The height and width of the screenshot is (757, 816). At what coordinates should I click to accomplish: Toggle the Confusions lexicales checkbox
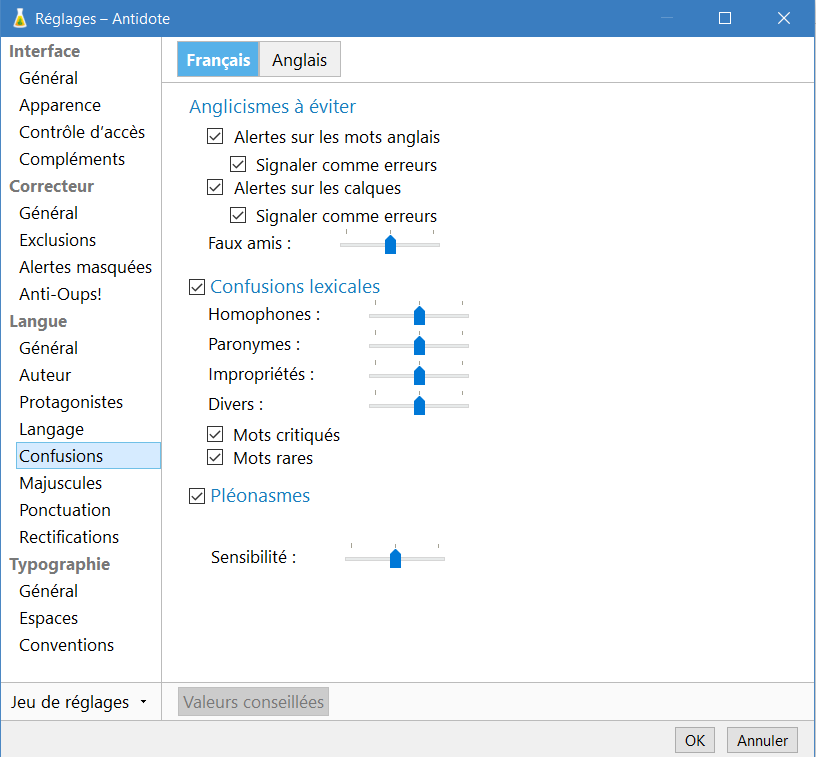pyautogui.click(x=197, y=287)
